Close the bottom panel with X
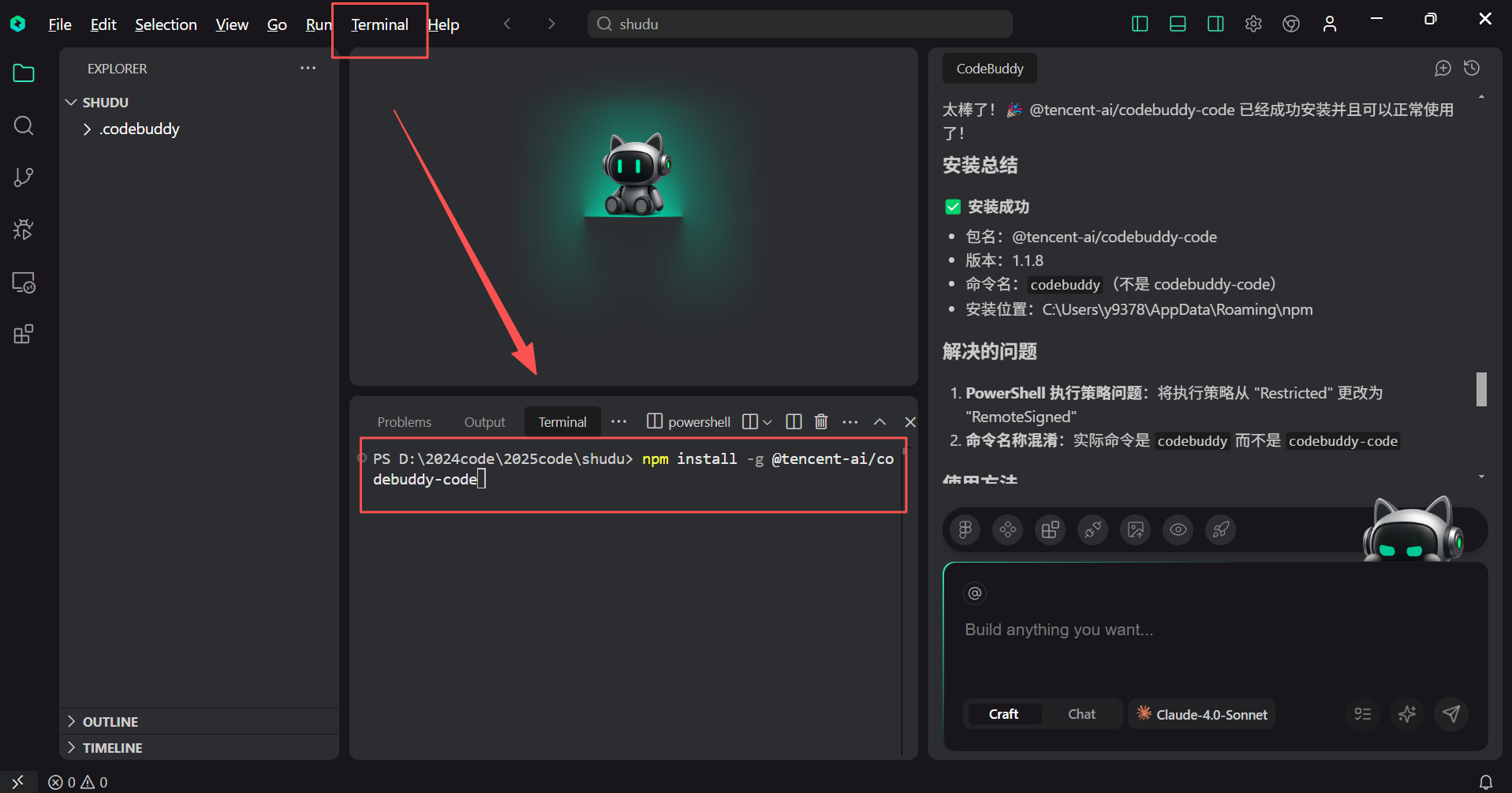 (910, 422)
